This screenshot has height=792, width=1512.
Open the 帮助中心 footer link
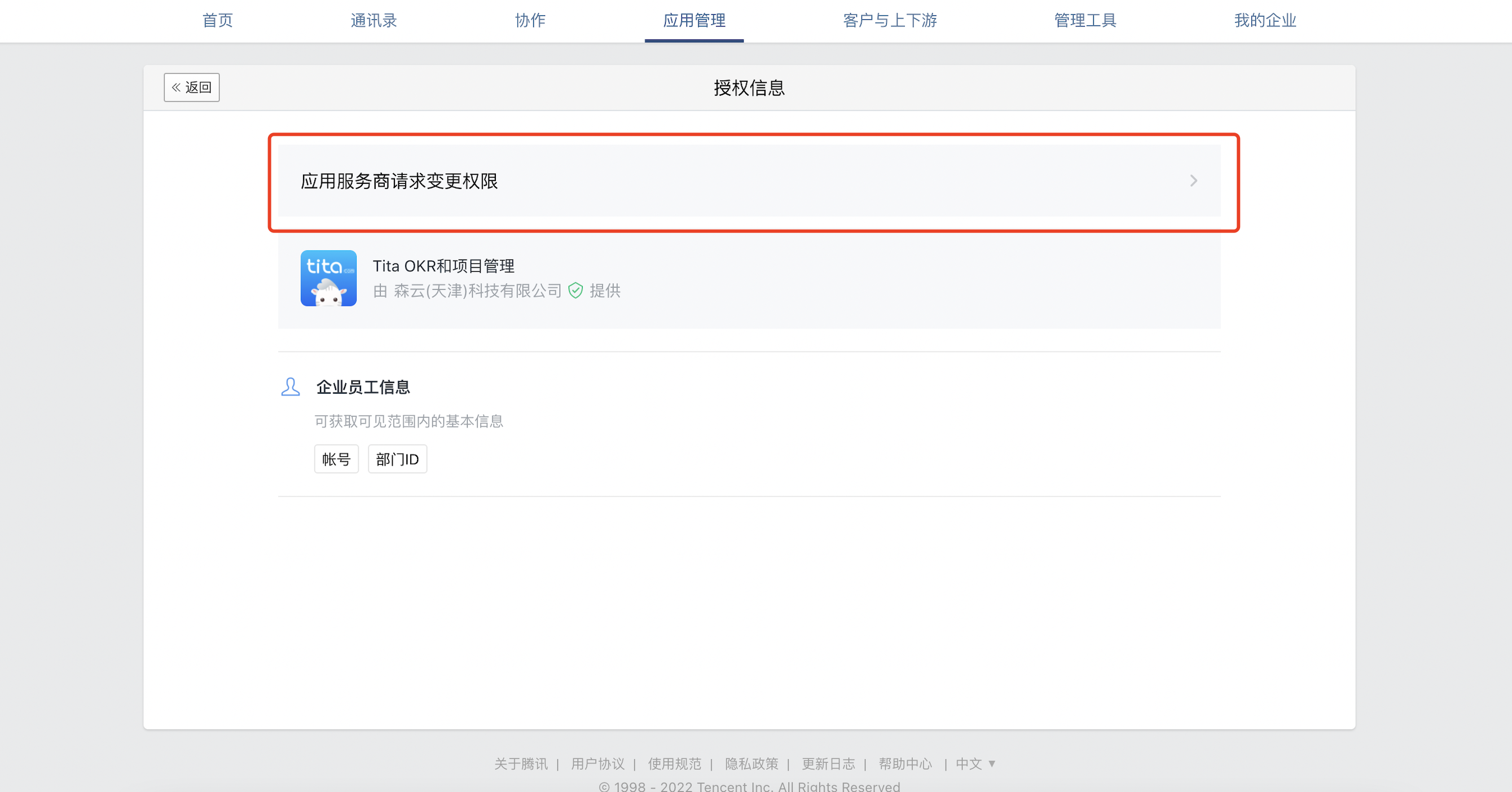pyautogui.click(x=905, y=764)
